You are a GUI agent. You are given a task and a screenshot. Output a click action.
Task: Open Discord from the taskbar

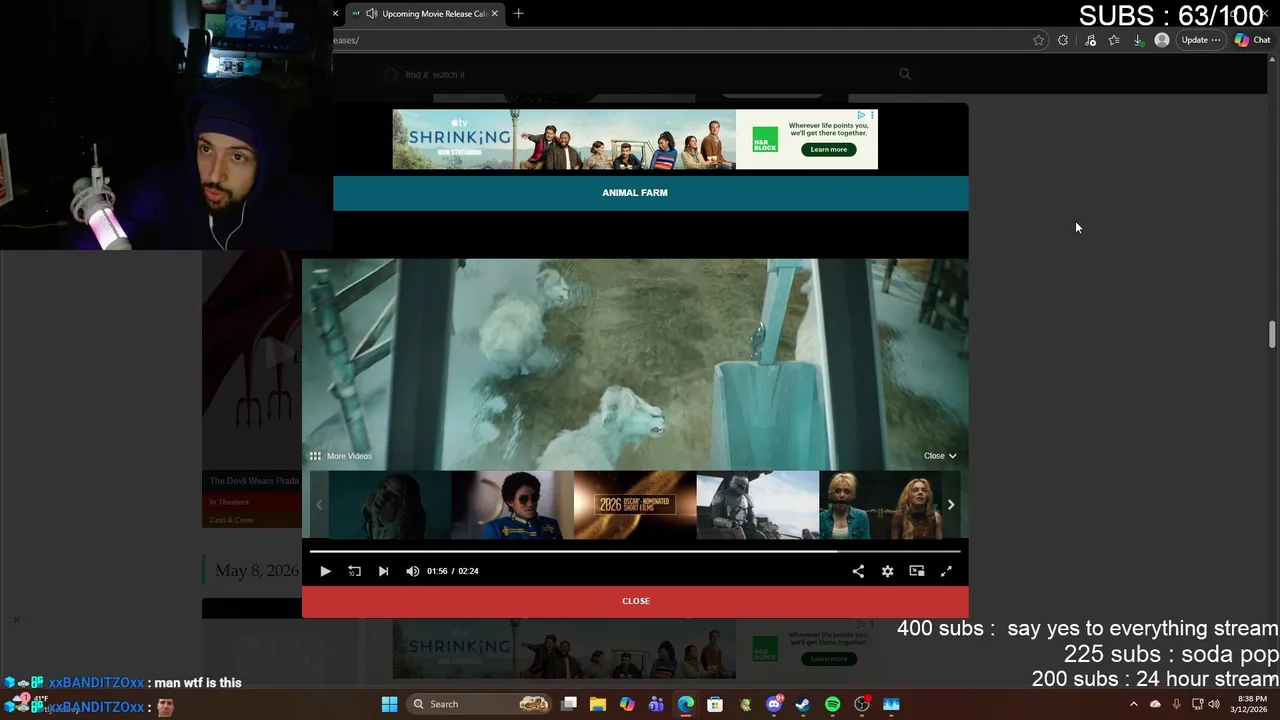pos(774,704)
